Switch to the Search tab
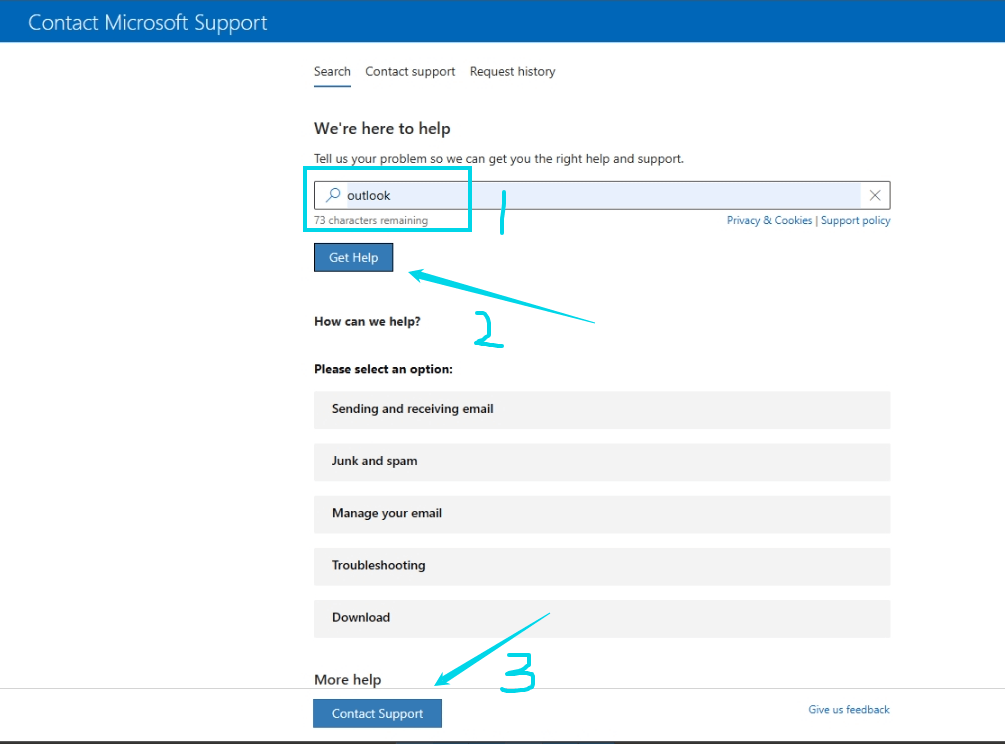The width and height of the screenshot is (1005, 744). pos(332,72)
